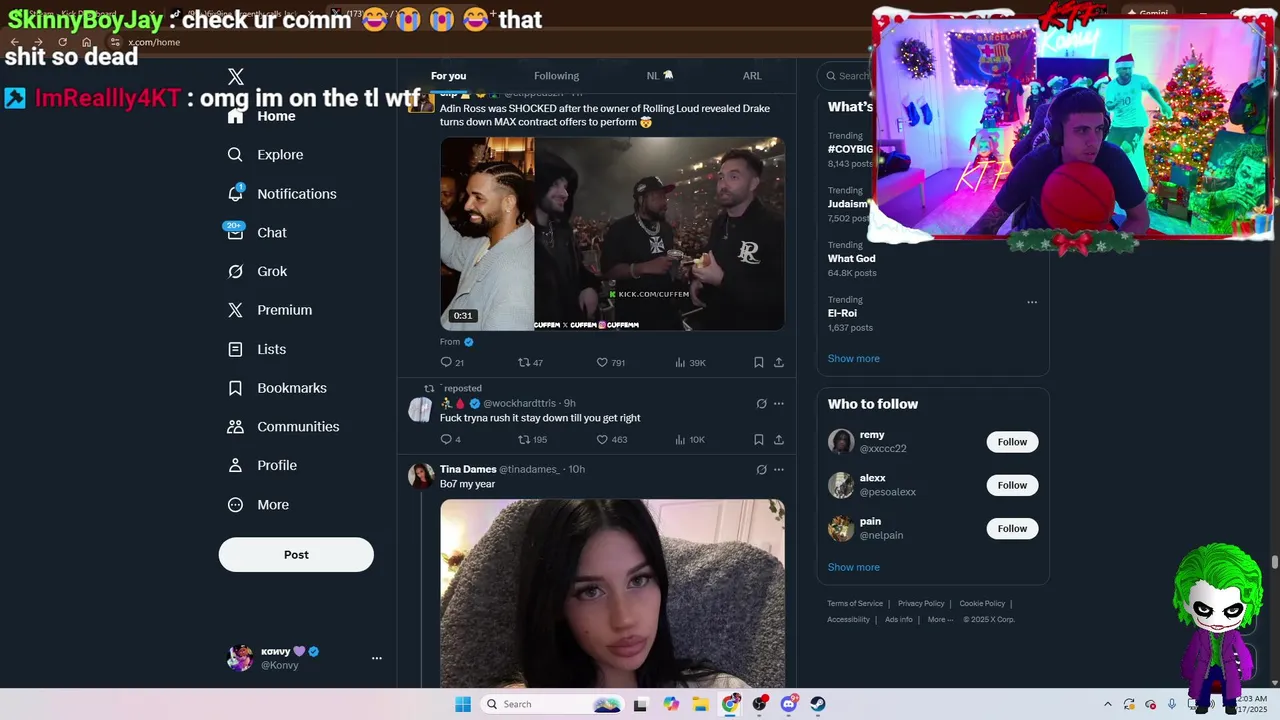The width and height of the screenshot is (1280, 720).
Task: Follow remy @xxccc22
Action: [1012, 442]
